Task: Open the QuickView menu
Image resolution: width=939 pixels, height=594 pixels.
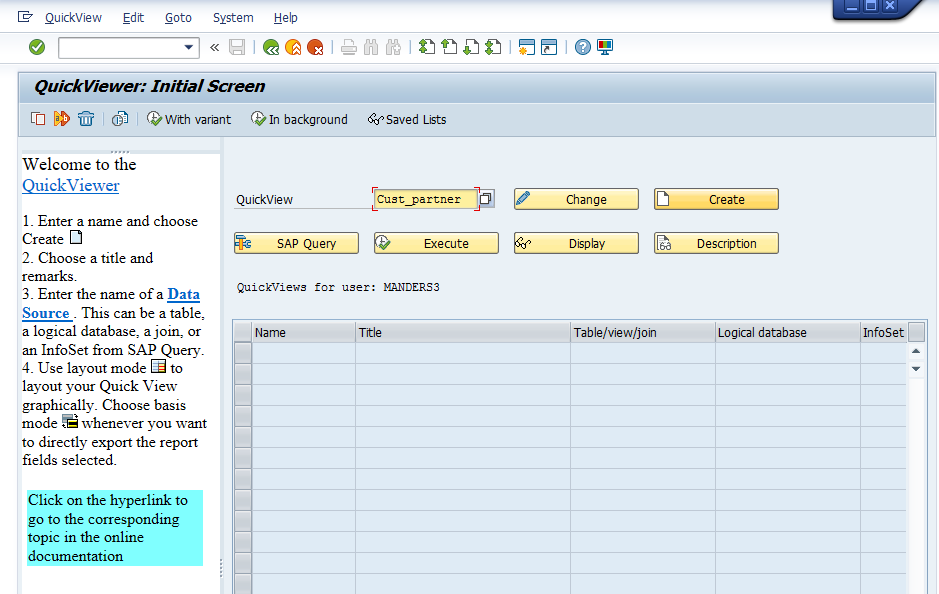Action: 73,17
